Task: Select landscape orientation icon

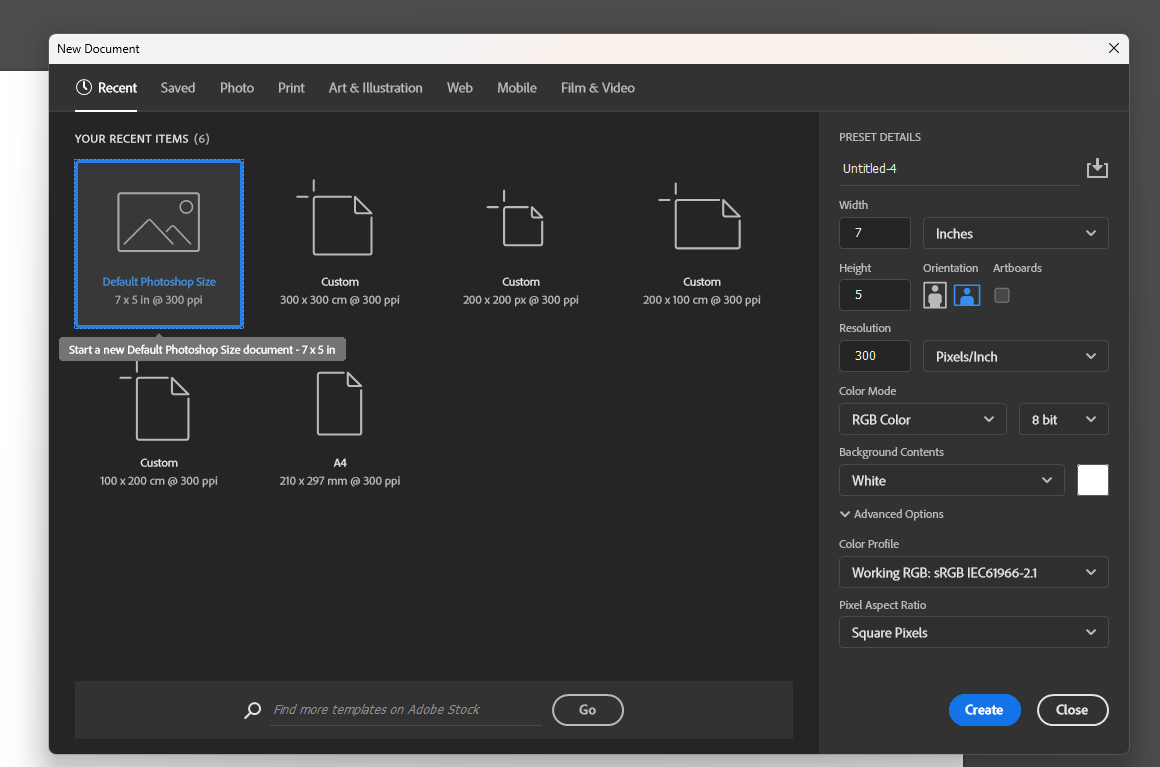Action: [966, 295]
